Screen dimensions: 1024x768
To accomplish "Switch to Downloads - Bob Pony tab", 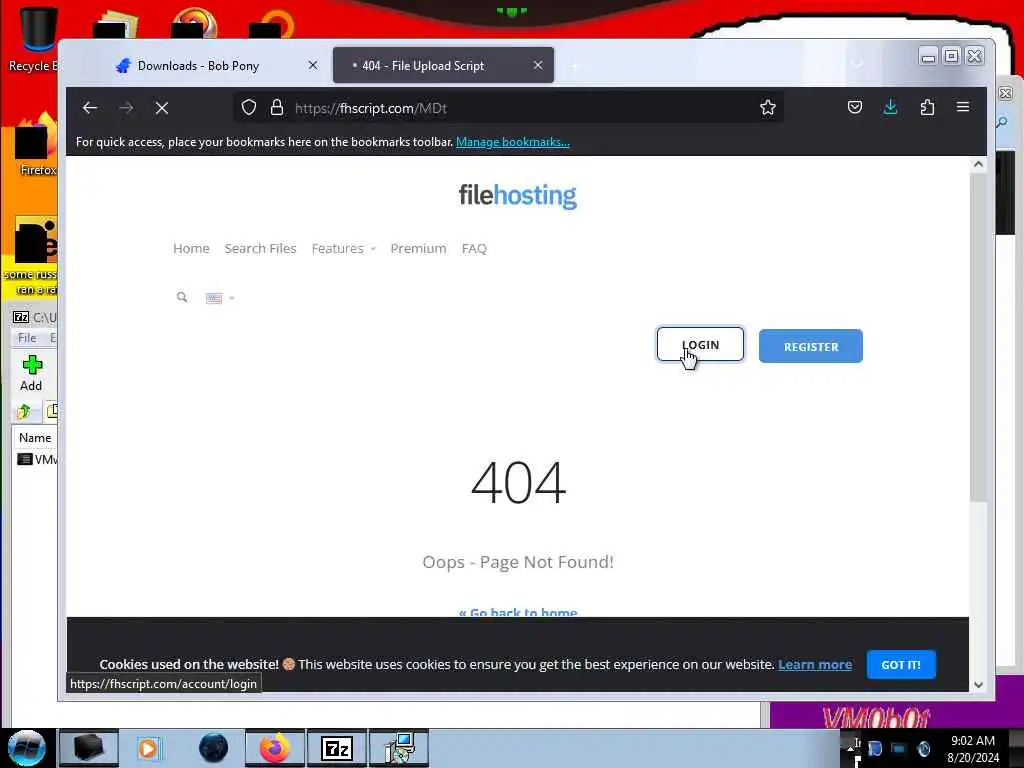I will tap(198, 65).
